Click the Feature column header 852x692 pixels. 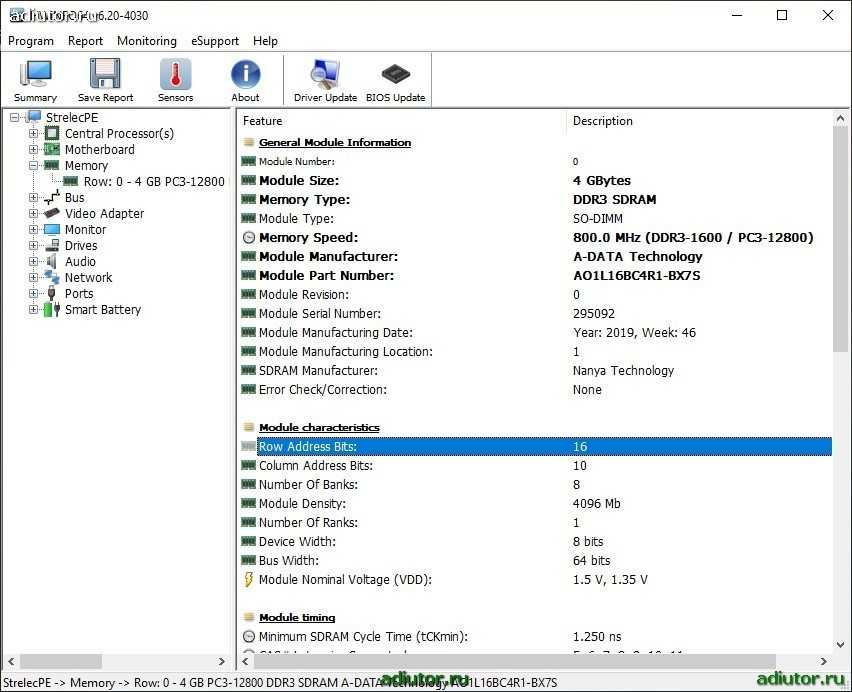coord(400,121)
